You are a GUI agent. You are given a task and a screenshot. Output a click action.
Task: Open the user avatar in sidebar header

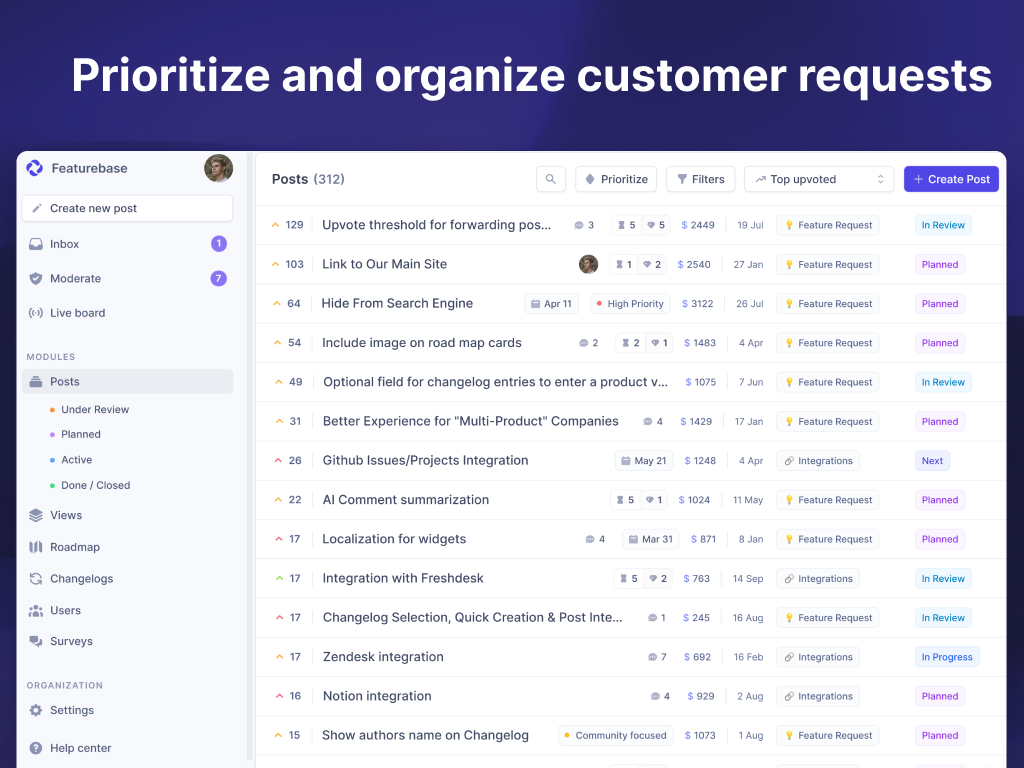[218, 168]
